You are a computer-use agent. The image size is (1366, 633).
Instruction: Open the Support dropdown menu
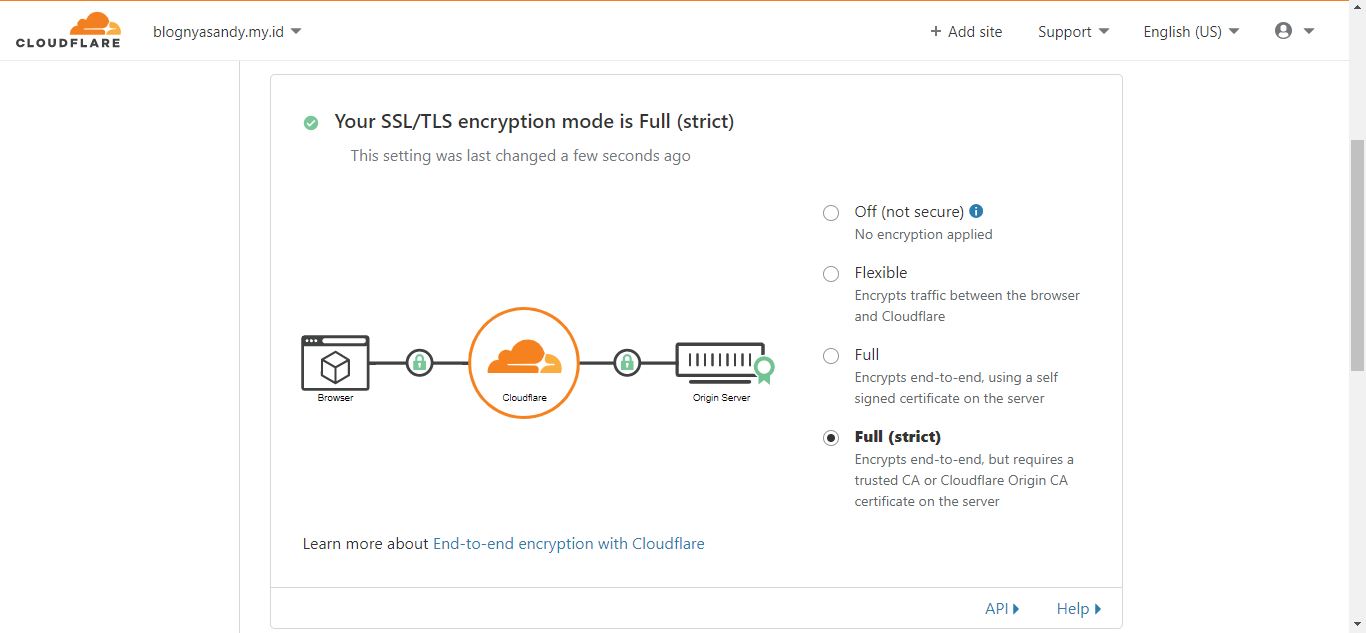point(1074,31)
